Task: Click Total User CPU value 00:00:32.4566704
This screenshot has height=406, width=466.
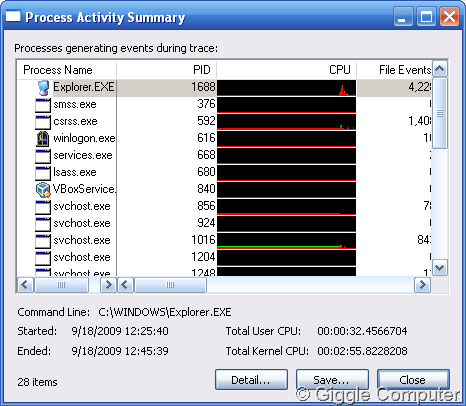Action: (362, 331)
